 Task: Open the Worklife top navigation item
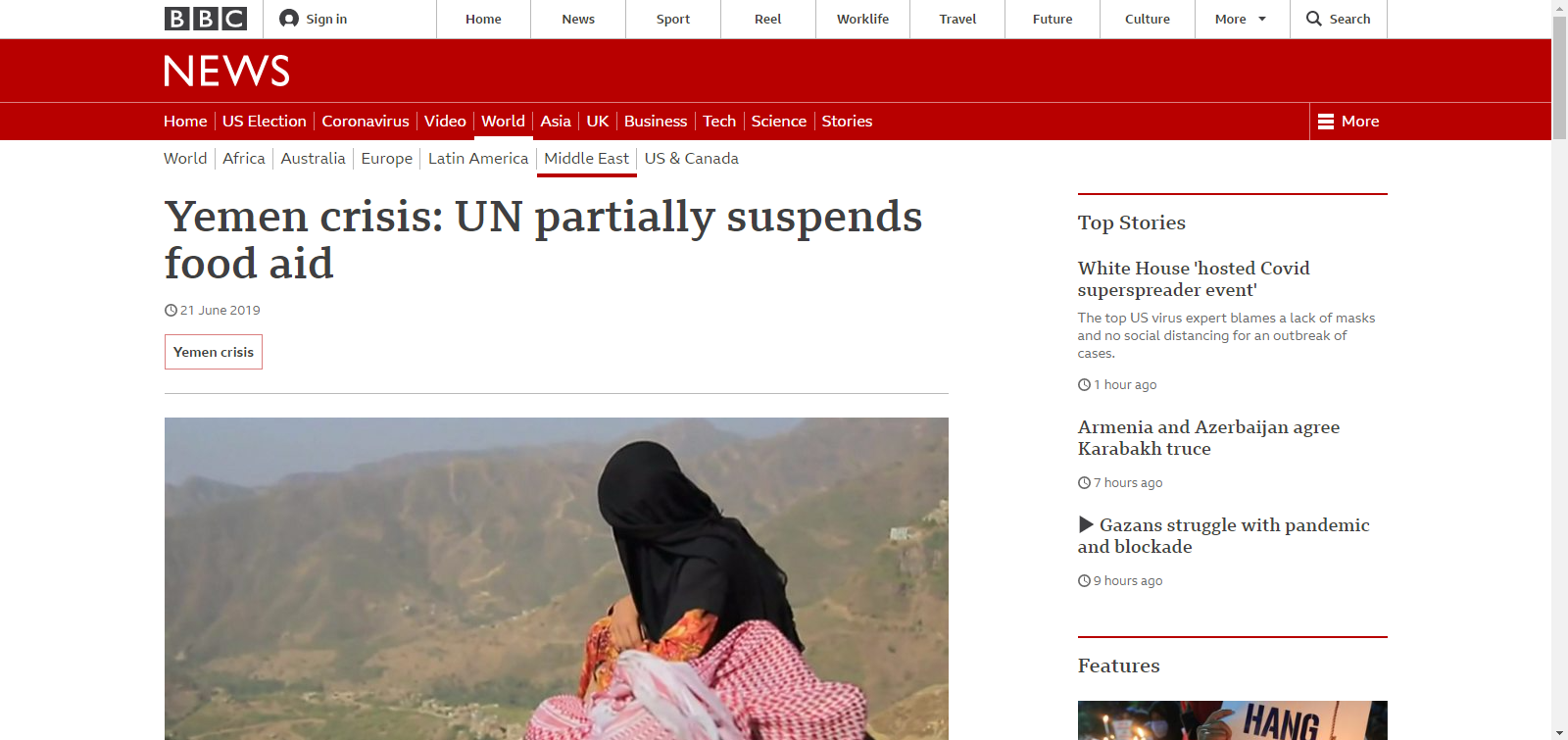click(862, 19)
